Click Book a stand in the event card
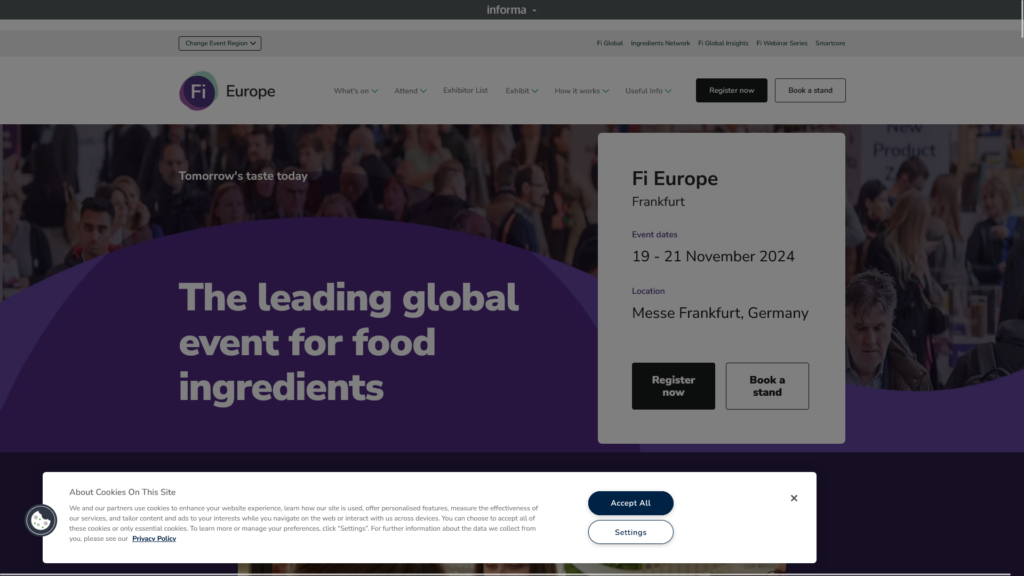Viewport: 1024px width, 576px height. click(767, 386)
